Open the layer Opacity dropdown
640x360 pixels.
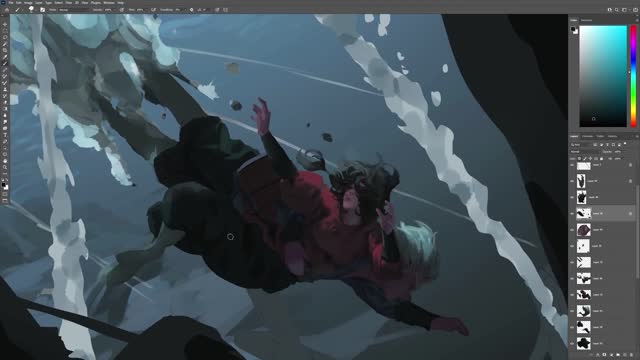pos(618,152)
